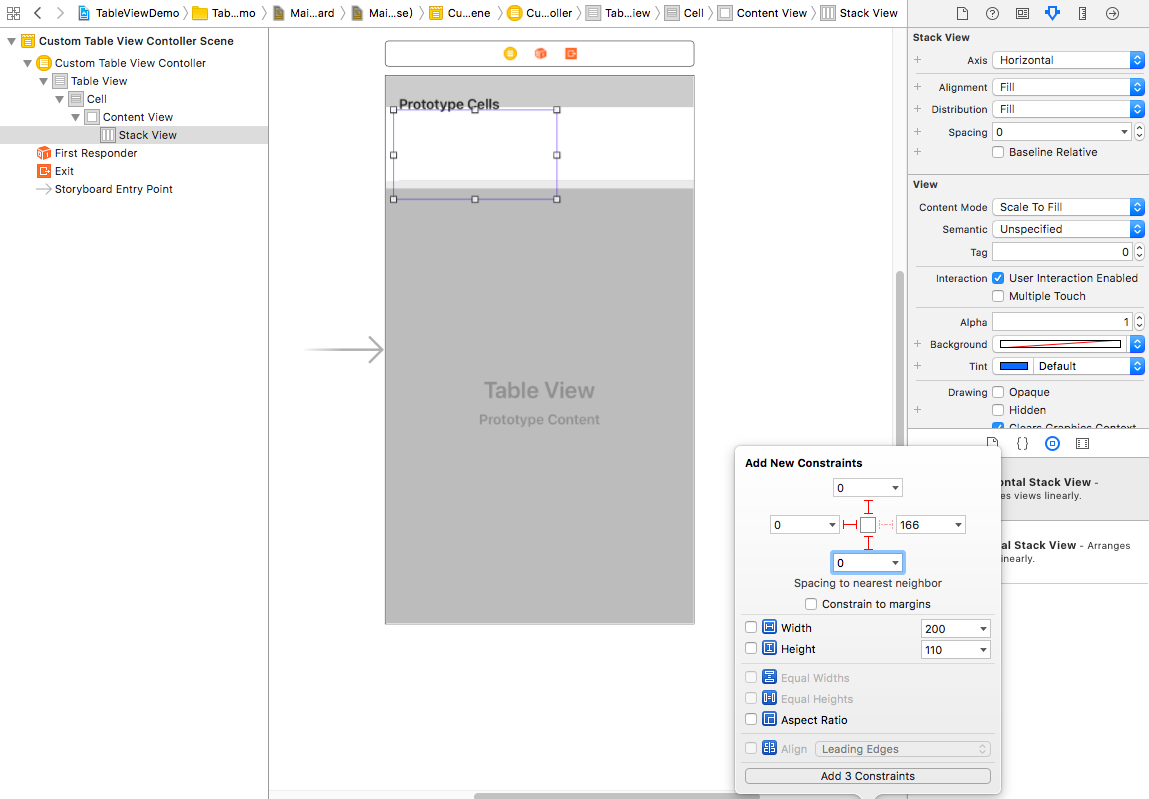
Task: Open the Size inspector tab
Action: 1082,14
